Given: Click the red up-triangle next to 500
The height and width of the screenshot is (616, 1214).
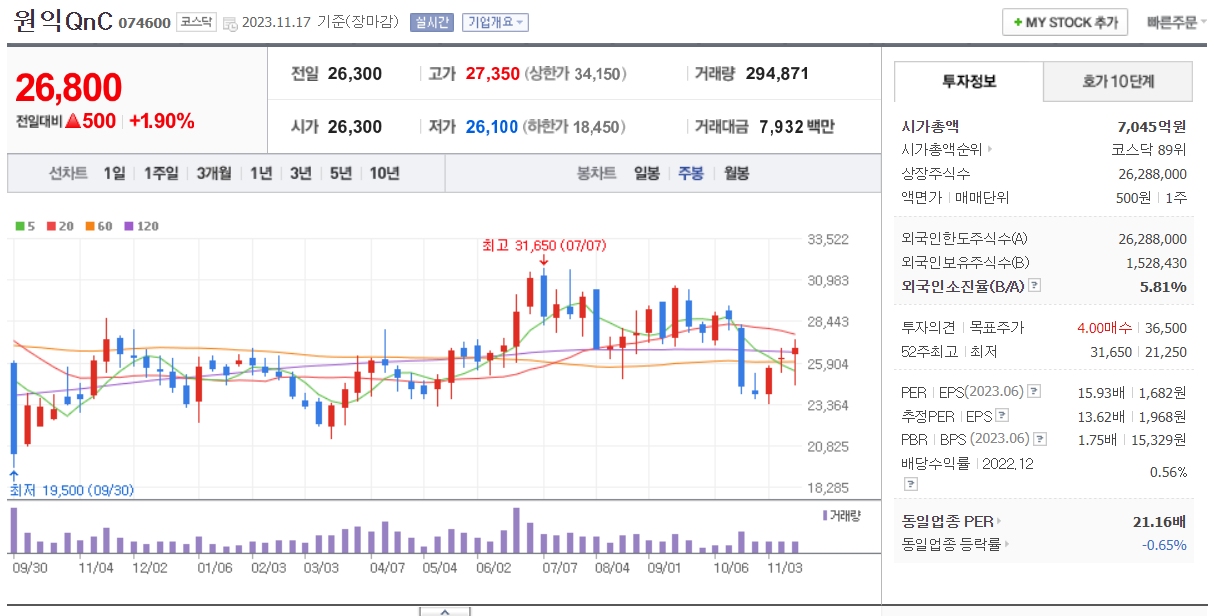Looking at the screenshot, I should click(x=73, y=121).
